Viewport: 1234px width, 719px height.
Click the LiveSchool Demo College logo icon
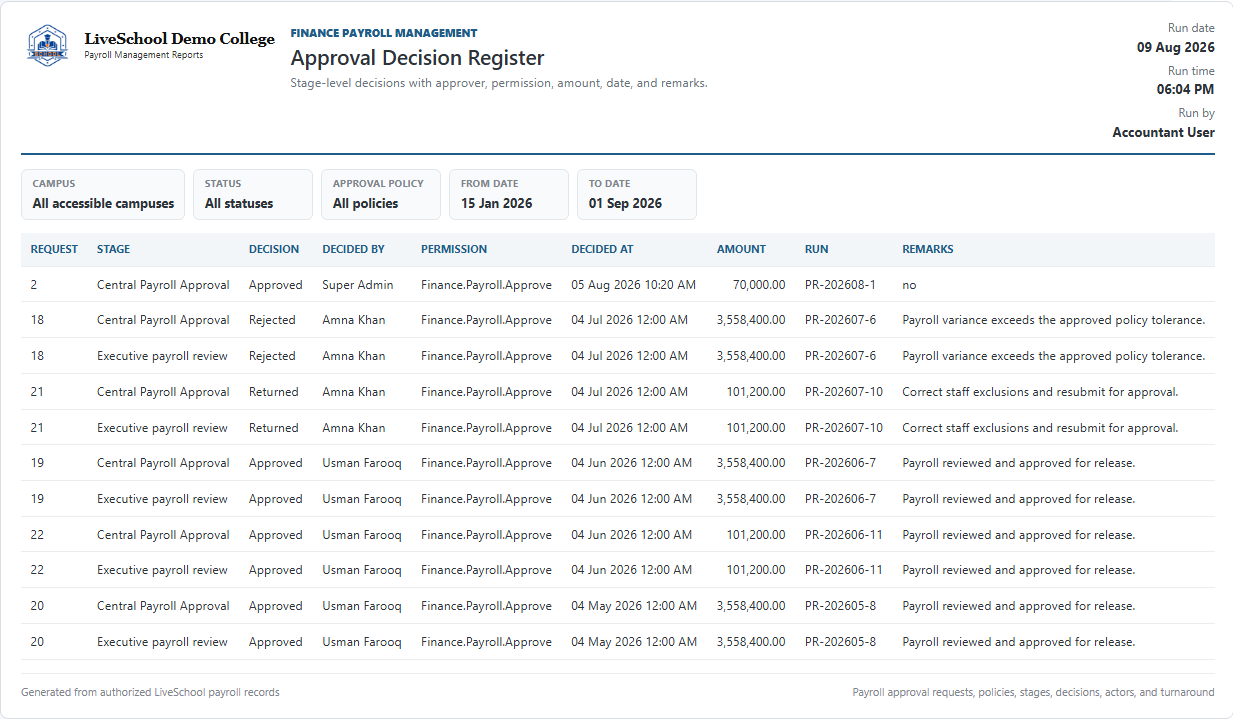(47, 45)
